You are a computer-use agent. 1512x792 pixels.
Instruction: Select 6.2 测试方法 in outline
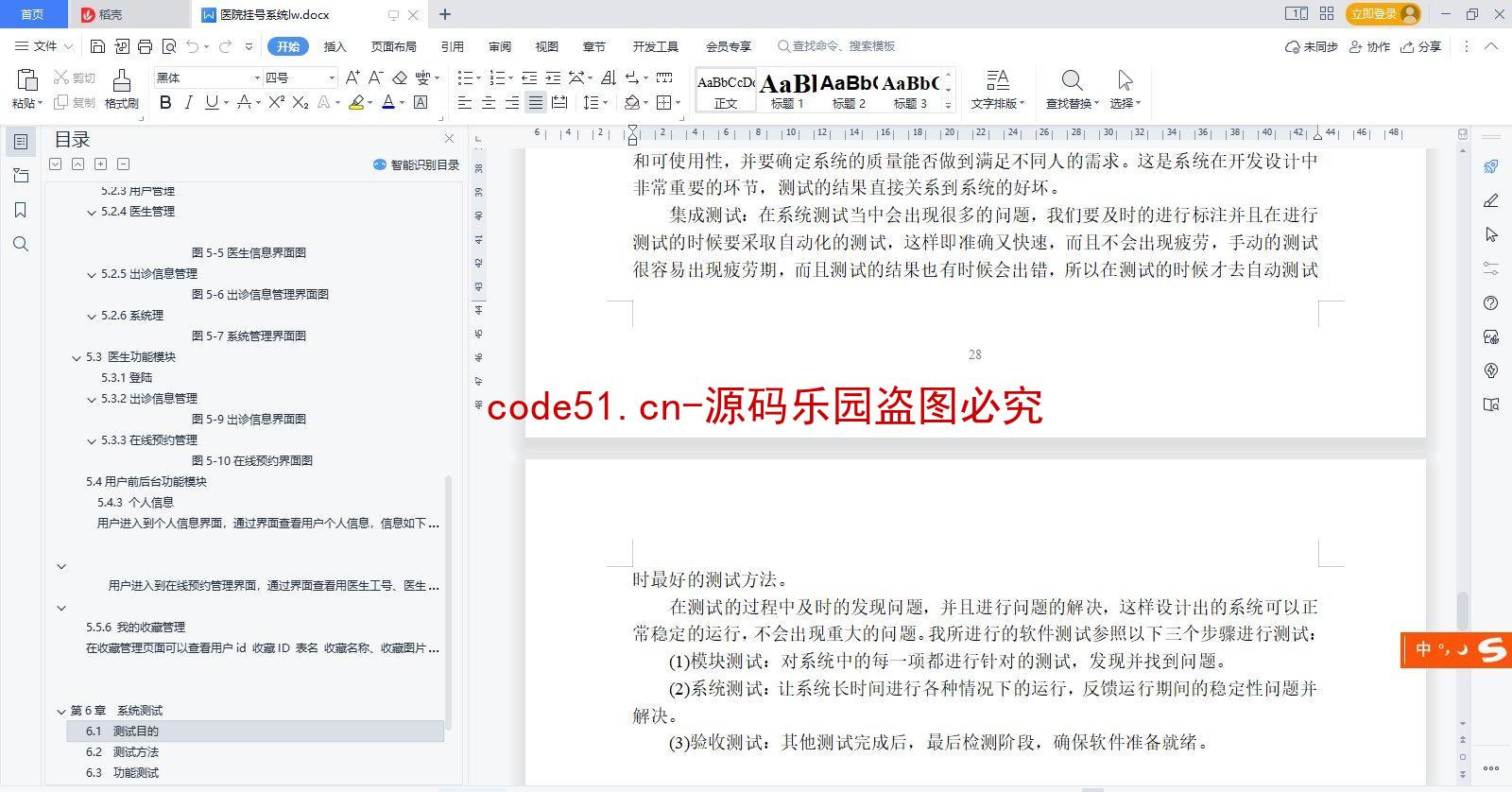[x=122, y=752]
